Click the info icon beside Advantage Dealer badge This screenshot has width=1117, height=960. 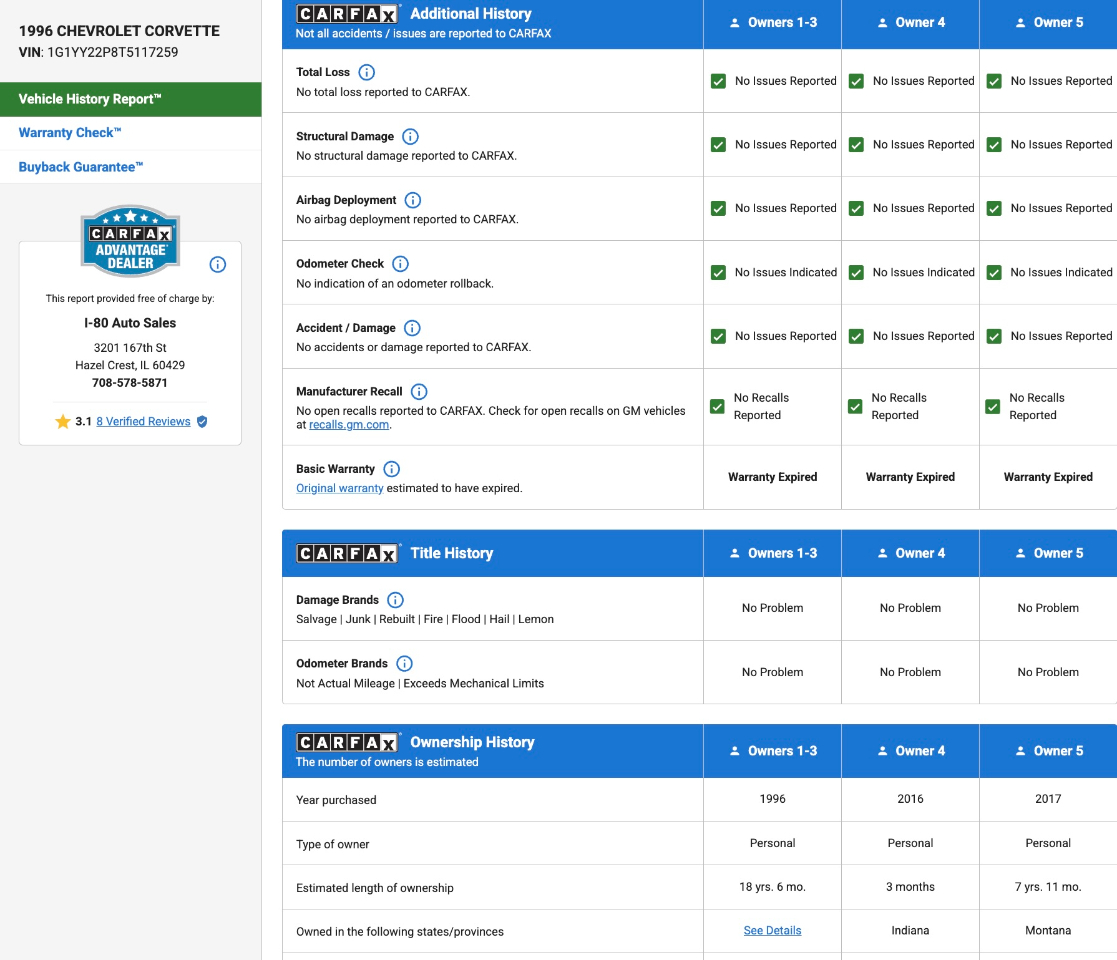[x=217, y=265]
